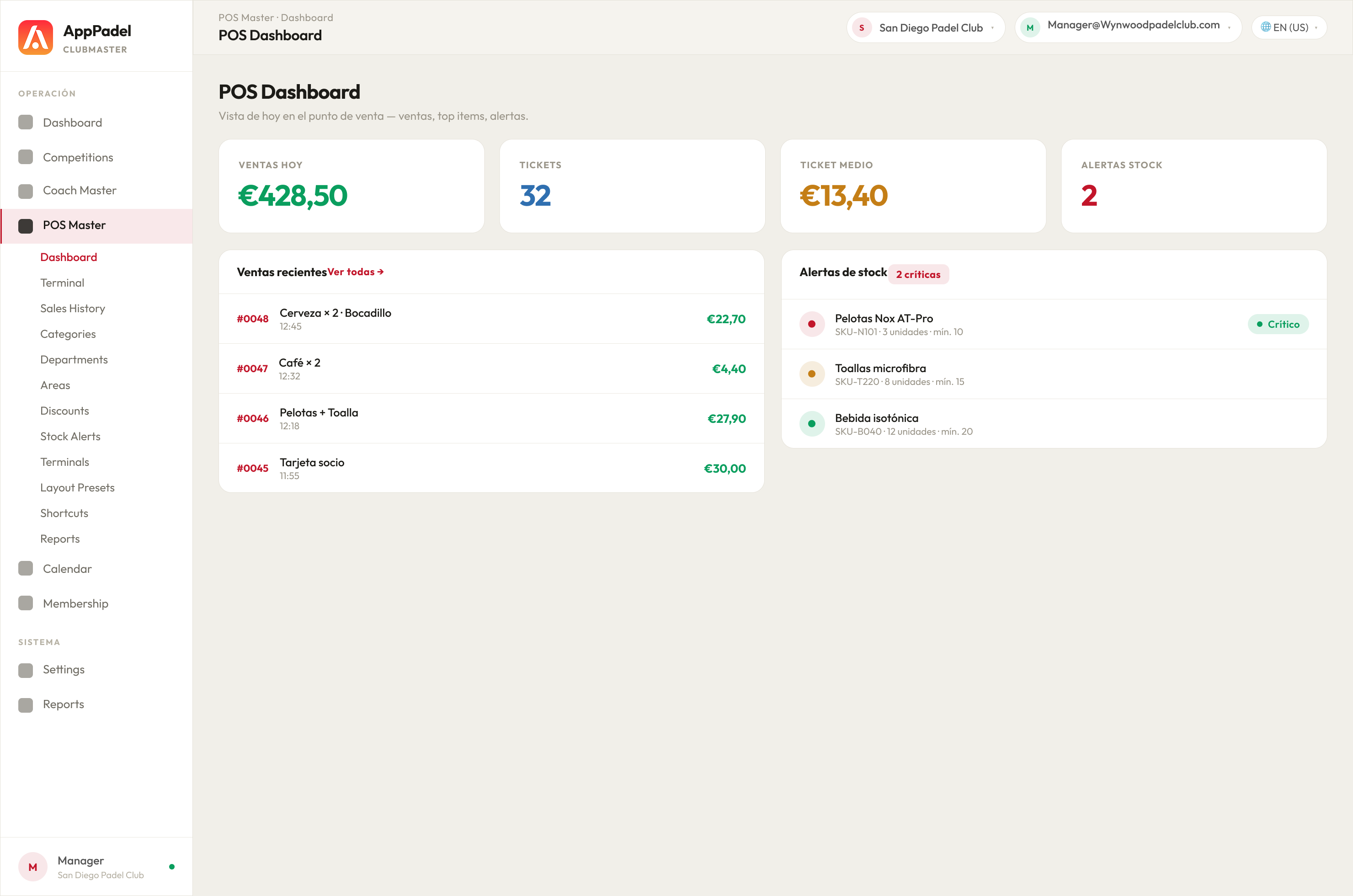The height and width of the screenshot is (896, 1353).
Task: Click the 2 críticas badge
Action: pos(918,274)
